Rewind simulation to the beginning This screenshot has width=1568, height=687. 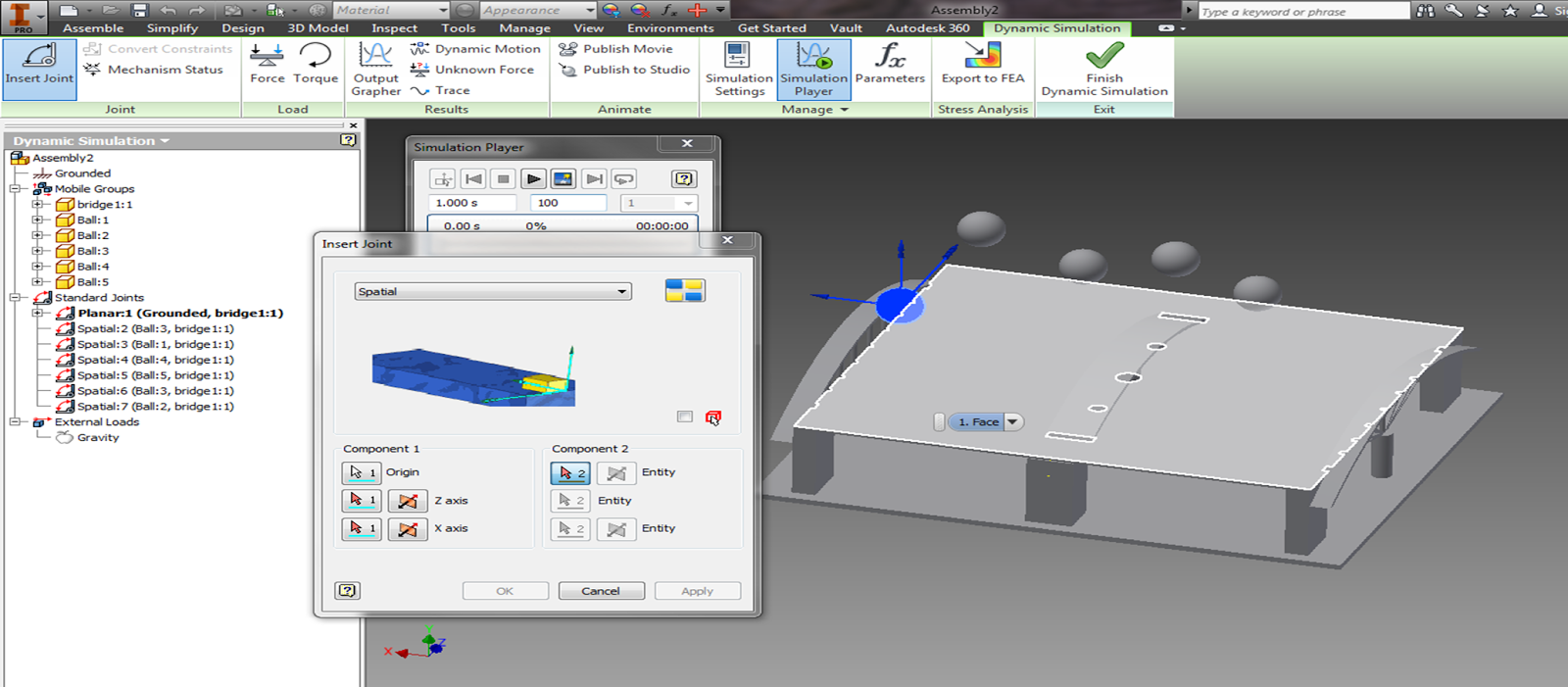pos(473,178)
